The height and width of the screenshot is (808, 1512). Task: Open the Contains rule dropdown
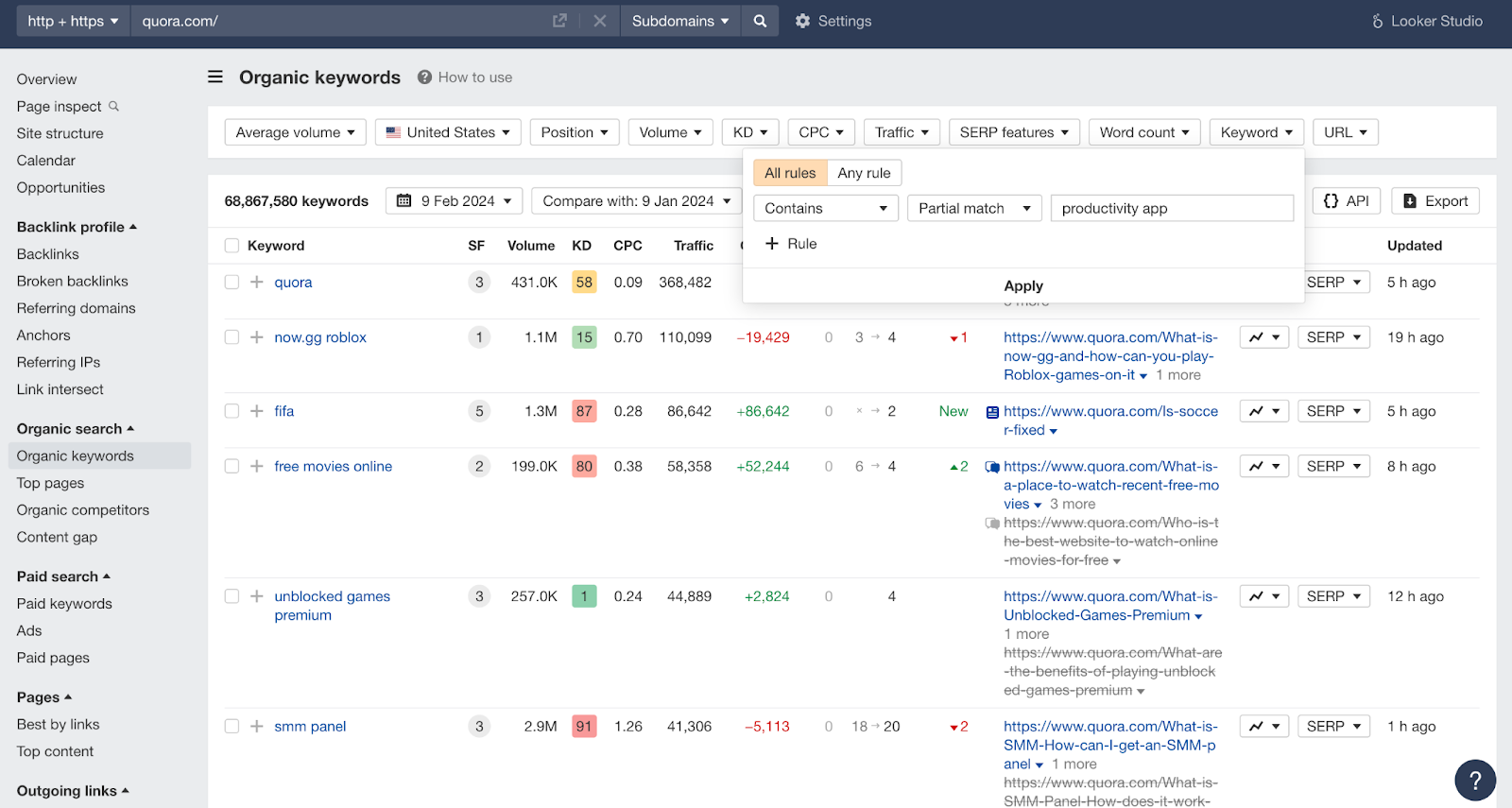(x=826, y=208)
